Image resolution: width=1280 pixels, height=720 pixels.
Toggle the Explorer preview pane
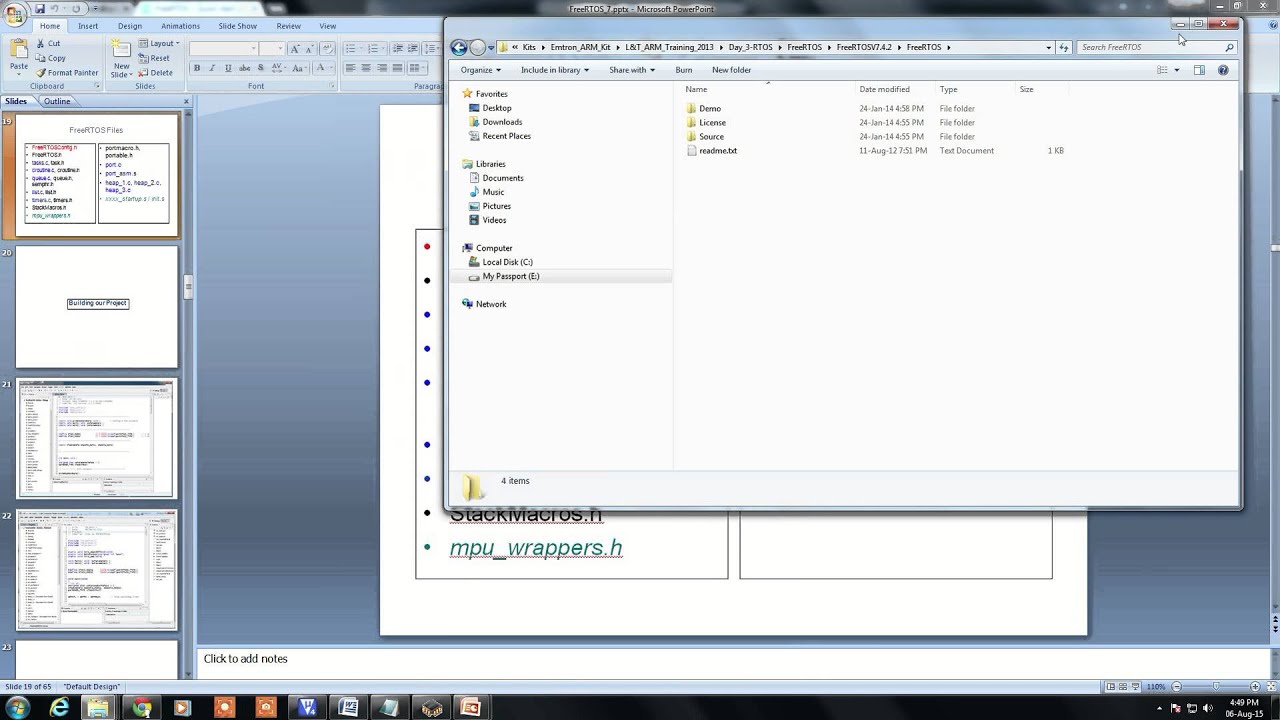(x=1199, y=70)
